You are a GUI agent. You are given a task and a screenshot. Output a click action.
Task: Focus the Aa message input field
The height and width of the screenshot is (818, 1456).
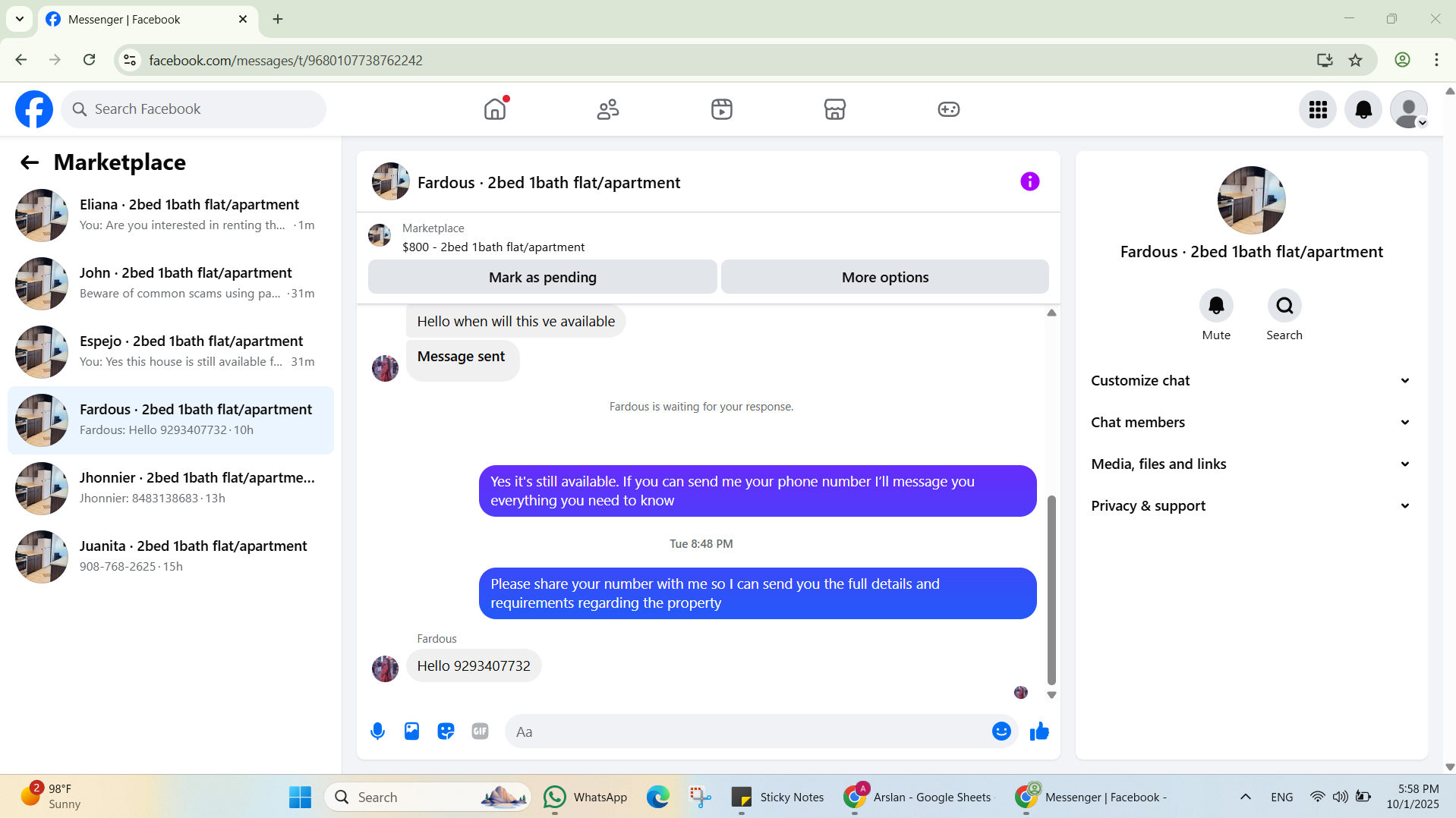click(x=748, y=731)
